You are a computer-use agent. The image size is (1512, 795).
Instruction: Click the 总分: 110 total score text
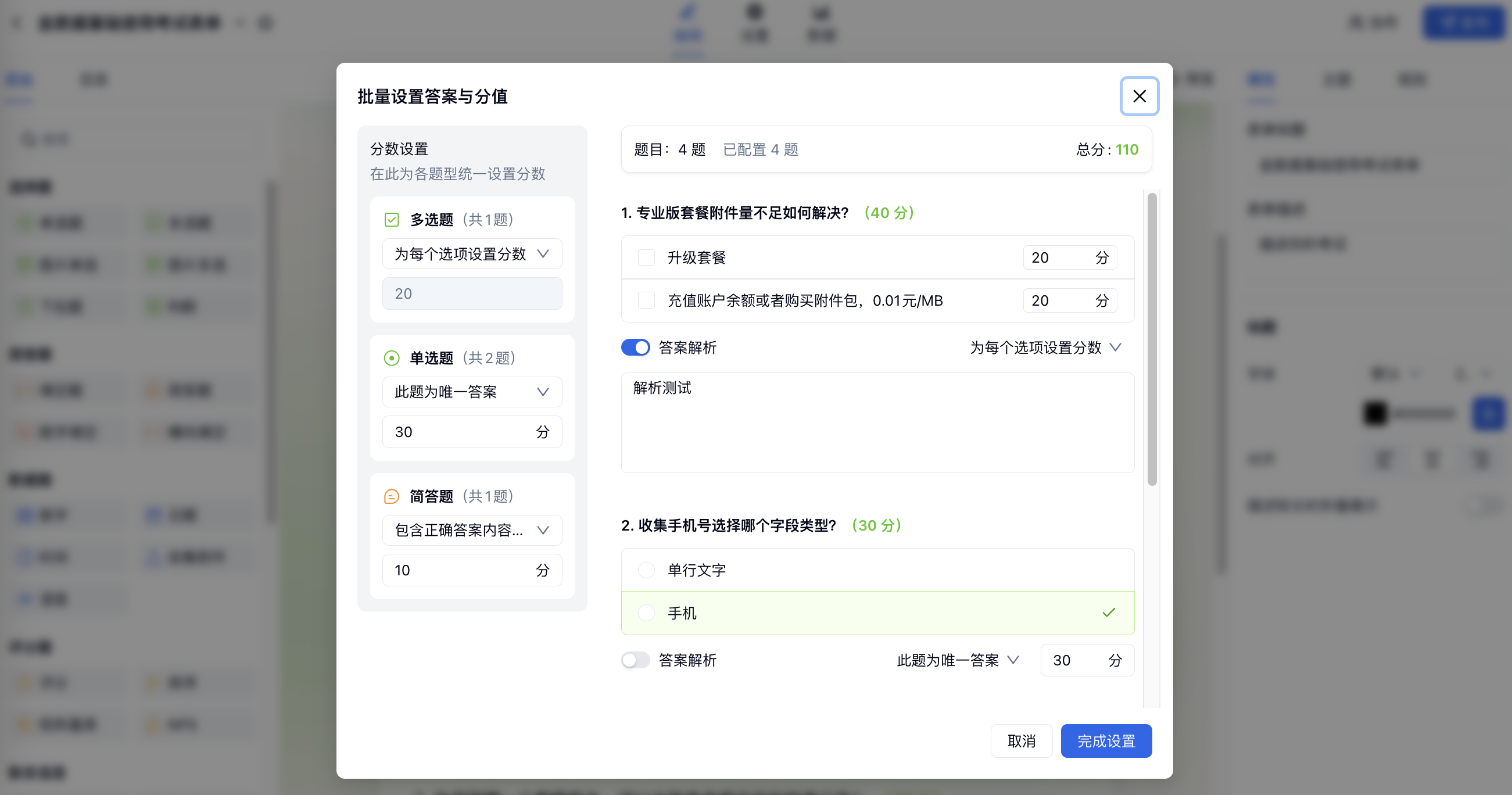pos(1107,149)
